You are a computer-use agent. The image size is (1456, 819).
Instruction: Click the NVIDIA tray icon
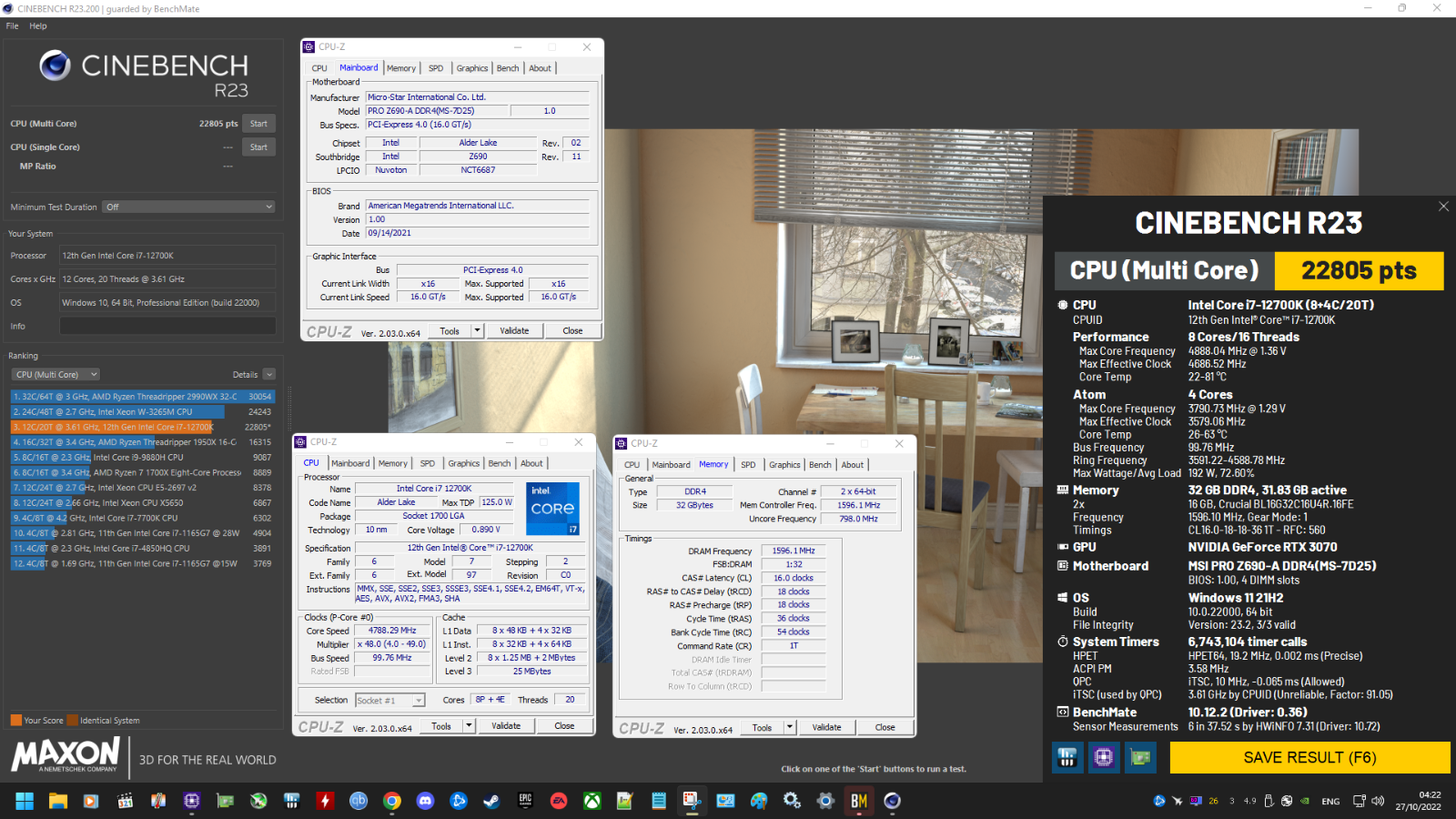tap(1304, 801)
